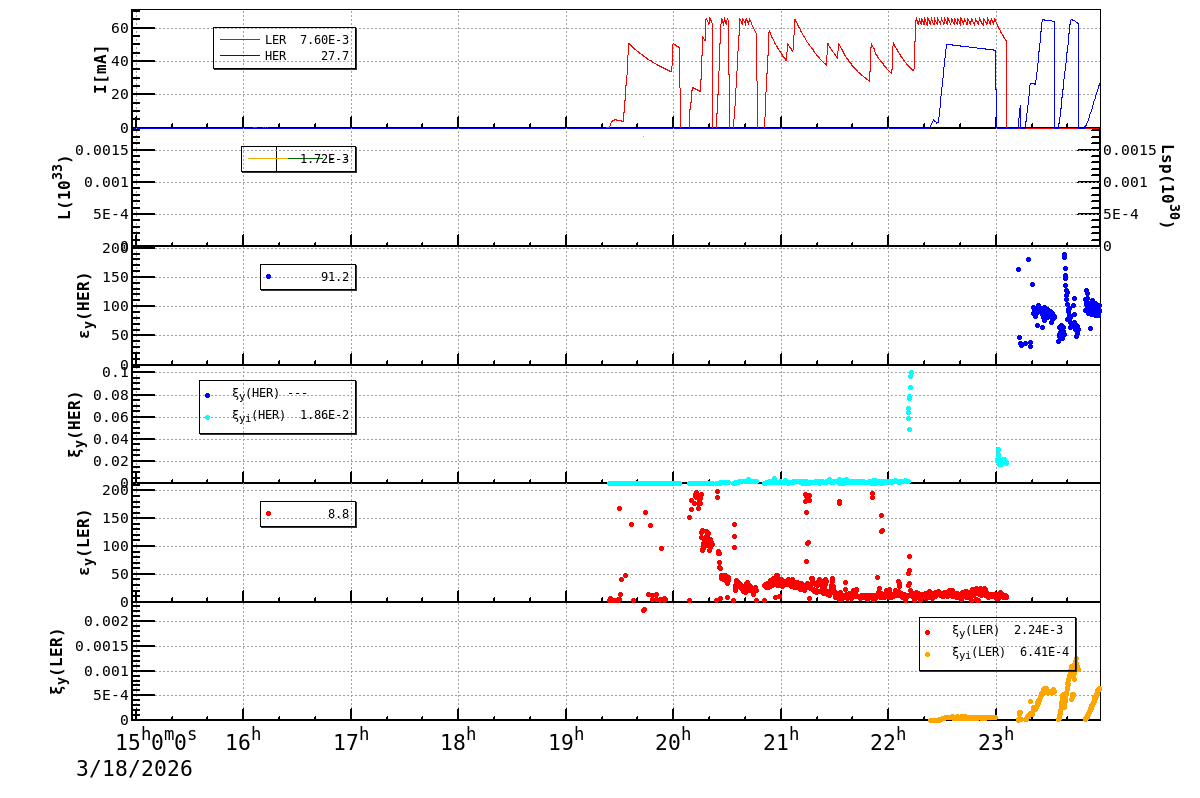Click the 18h time axis label

point(458,739)
